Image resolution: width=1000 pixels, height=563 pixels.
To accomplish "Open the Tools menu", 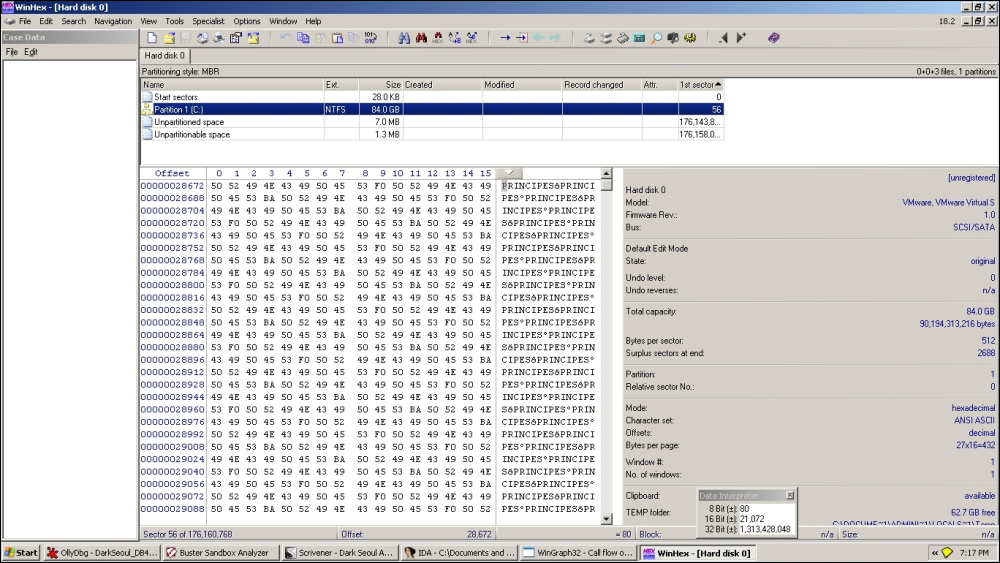I will click(x=174, y=21).
